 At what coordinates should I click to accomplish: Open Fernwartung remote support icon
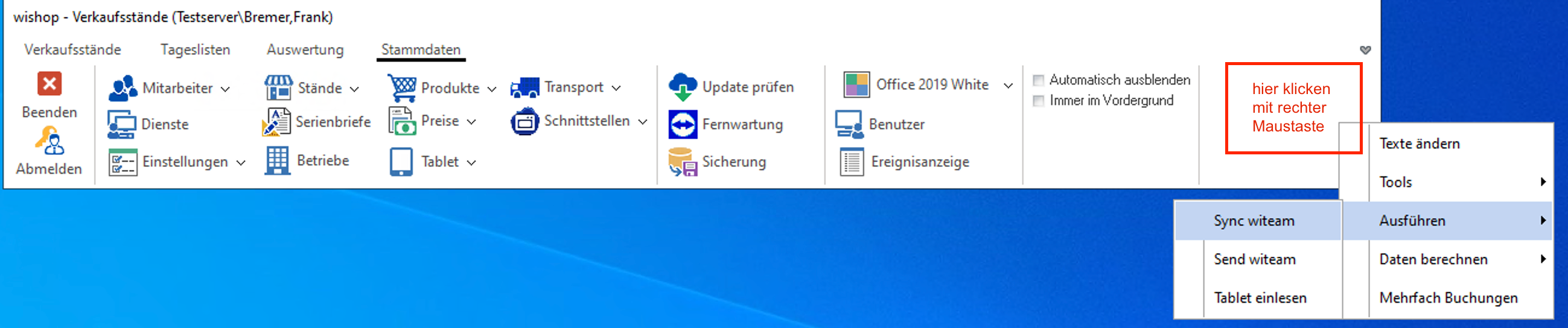pyautogui.click(x=683, y=125)
